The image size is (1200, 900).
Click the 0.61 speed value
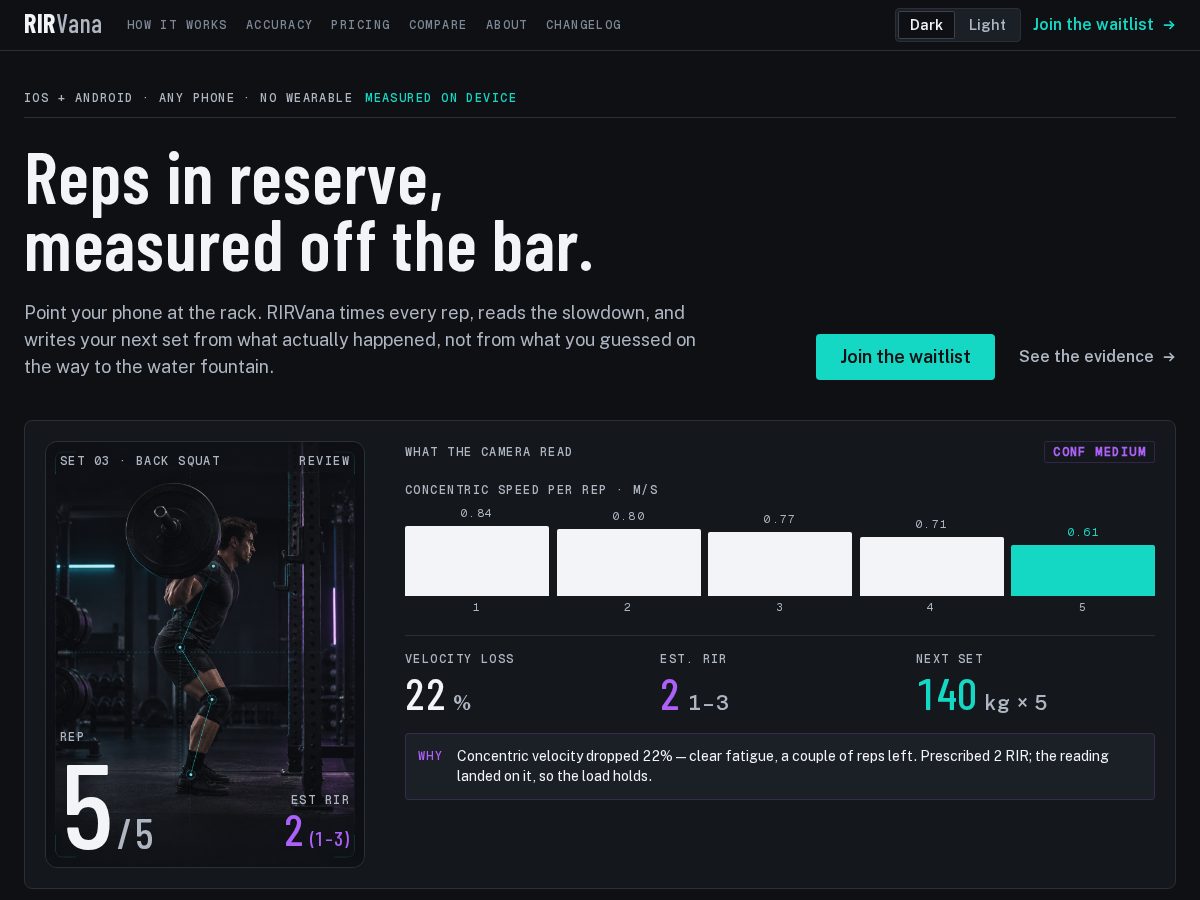click(1083, 532)
